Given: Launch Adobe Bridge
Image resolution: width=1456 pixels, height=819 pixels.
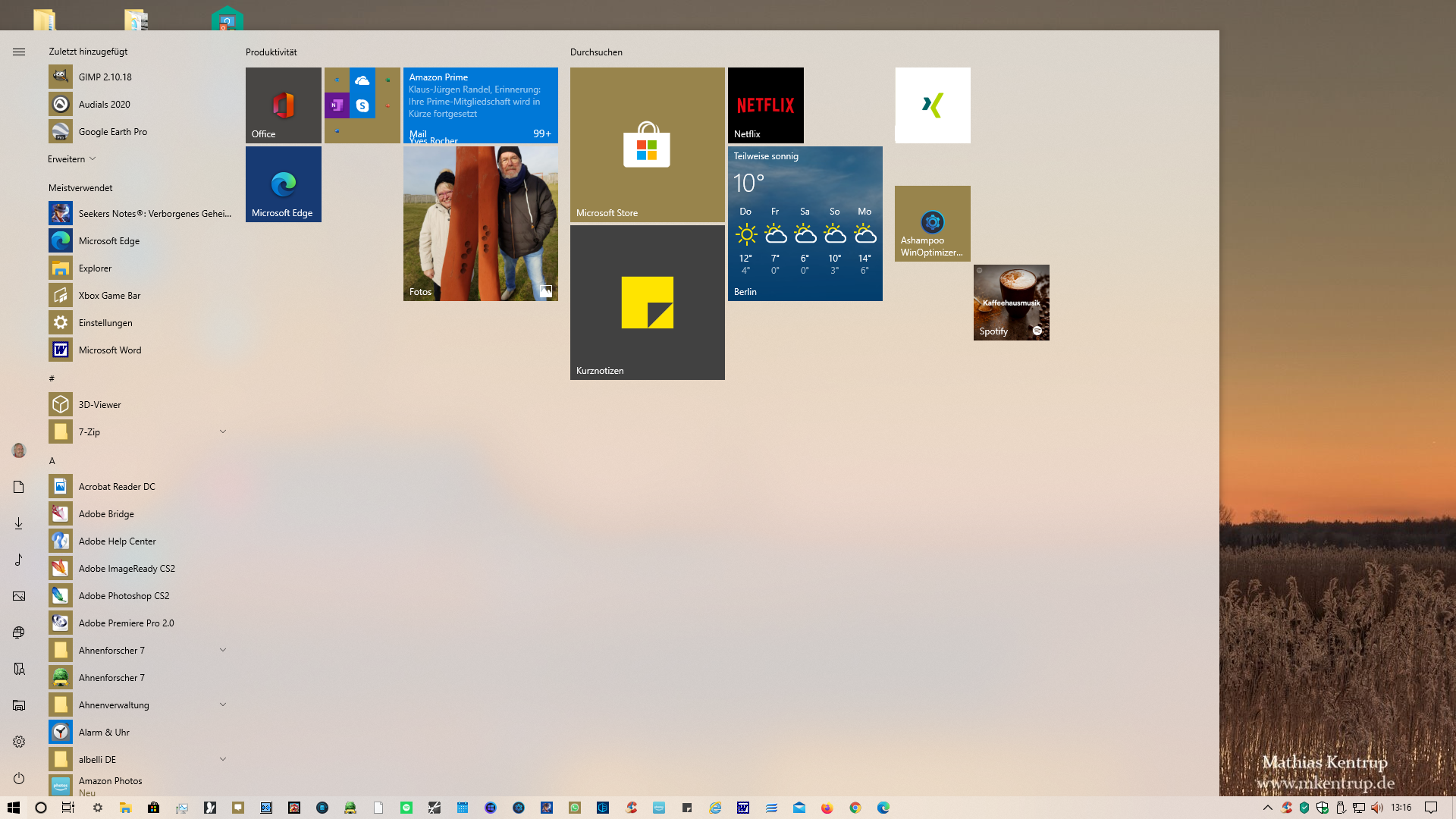Looking at the screenshot, I should click(140, 514).
